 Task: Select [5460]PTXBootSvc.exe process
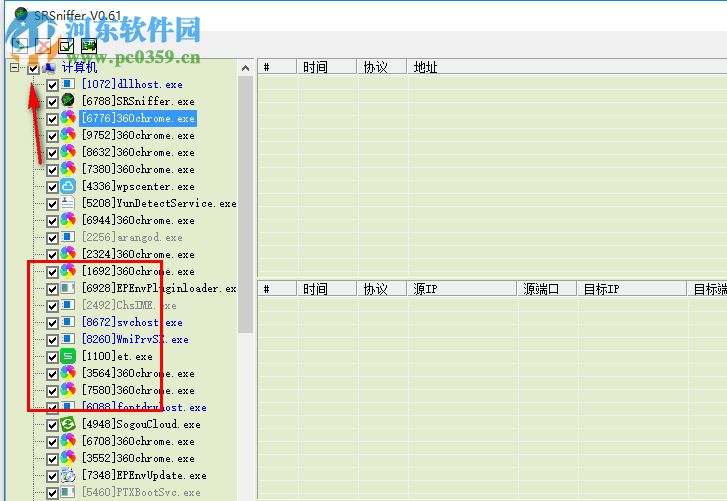click(x=141, y=492)
